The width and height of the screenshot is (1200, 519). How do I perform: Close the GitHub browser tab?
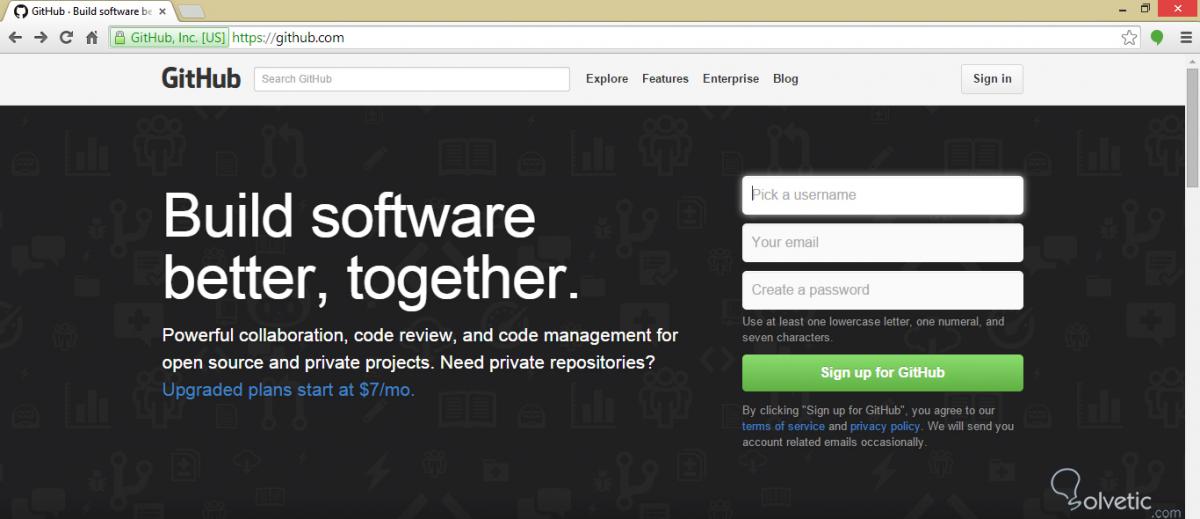click(160, 11)
